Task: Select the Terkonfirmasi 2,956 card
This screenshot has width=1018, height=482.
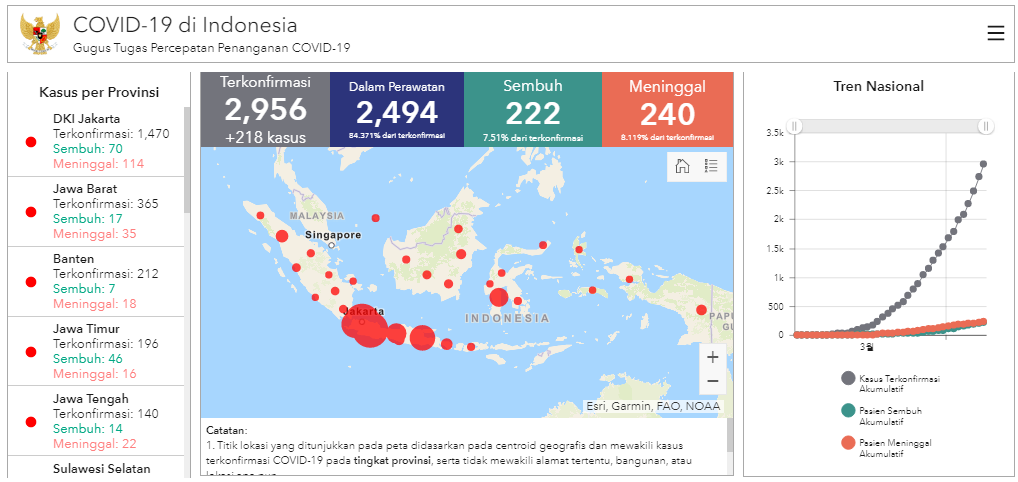Action: coord(266,110)
